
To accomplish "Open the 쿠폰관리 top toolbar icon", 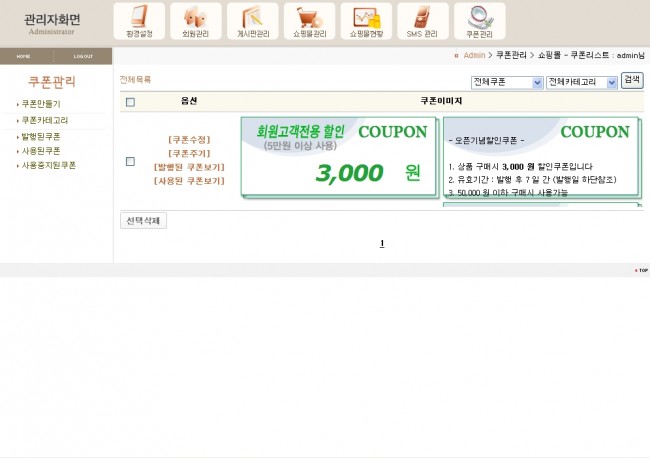I will tap(480, 21).
